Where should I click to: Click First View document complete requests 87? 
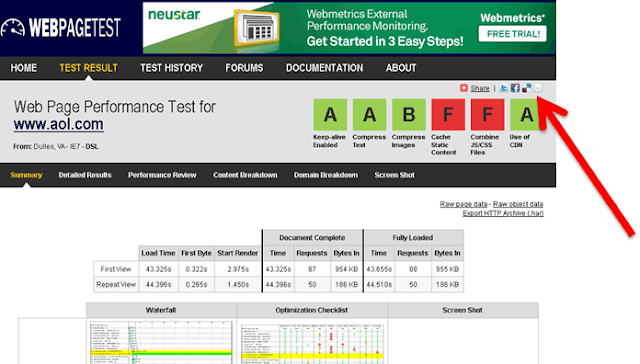click(x=312, y=269)
